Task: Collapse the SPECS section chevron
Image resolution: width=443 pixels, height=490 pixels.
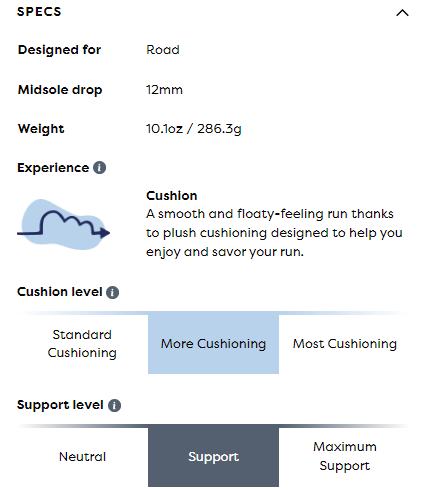Action: (x=402, y=13)
